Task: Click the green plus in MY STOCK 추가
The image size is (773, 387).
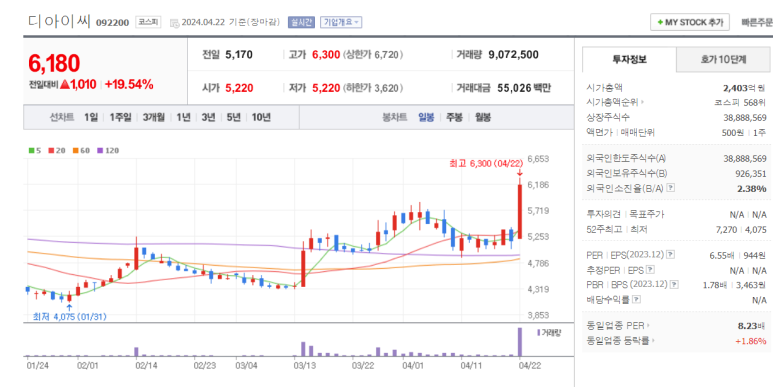Action: tap(660, 23)
